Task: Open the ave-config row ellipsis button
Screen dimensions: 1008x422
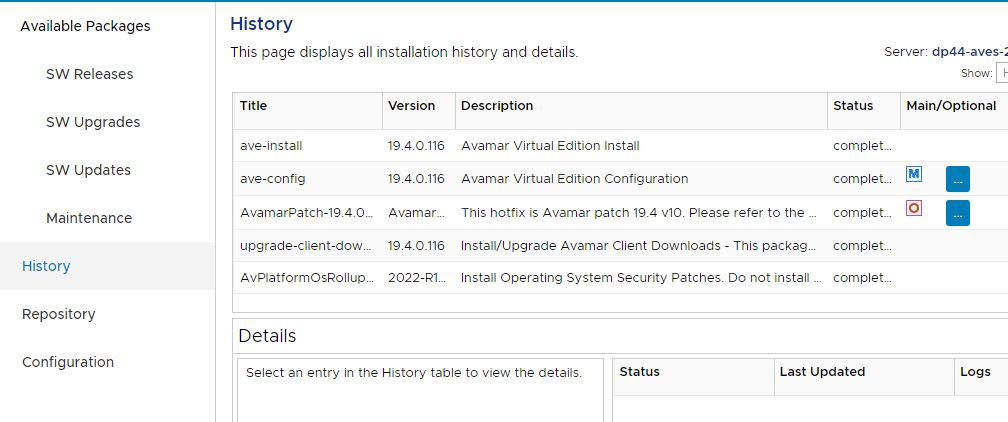Action: pyautogui.click(x=957, y=180)
